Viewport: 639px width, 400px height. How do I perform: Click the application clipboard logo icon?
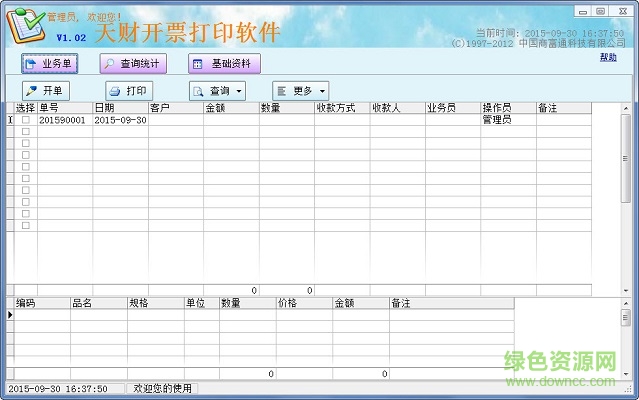pyautogui.click(x=25, y=25)
